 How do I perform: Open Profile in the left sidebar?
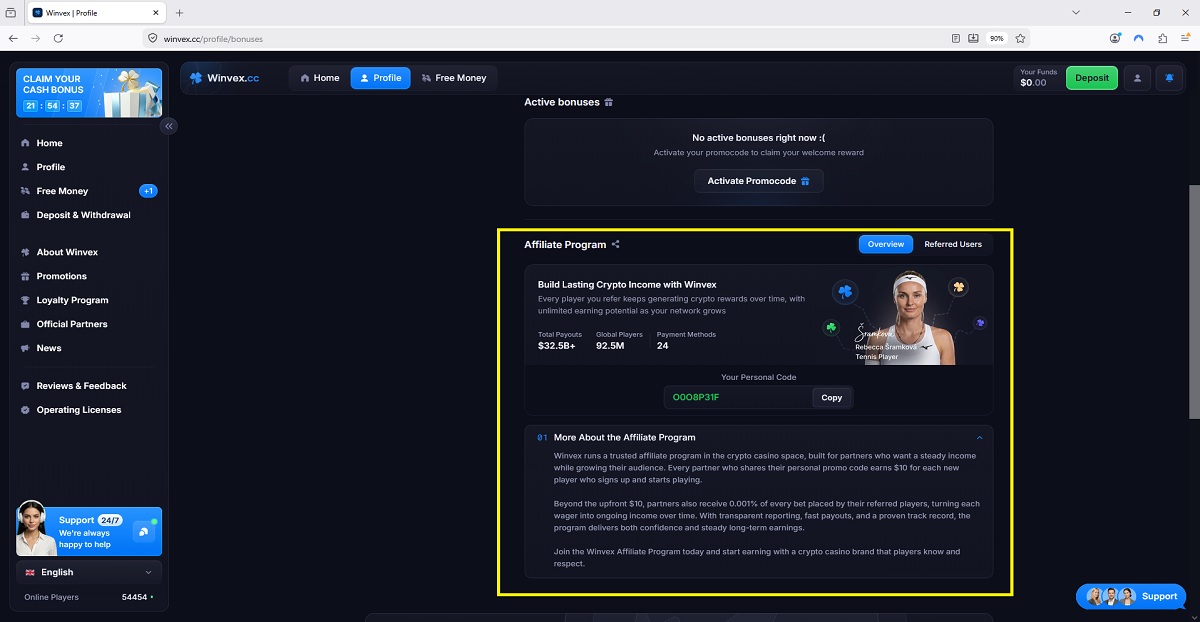[x=50, y=167]
